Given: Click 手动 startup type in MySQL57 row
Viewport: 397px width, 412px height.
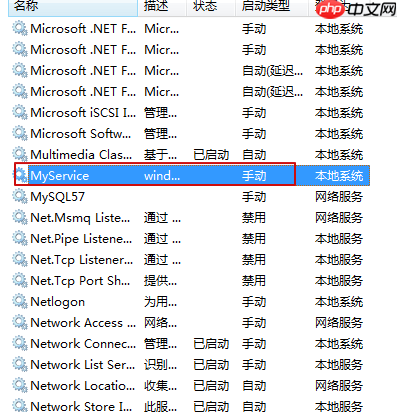Looking at the screenshot, I should coord(254,197).
